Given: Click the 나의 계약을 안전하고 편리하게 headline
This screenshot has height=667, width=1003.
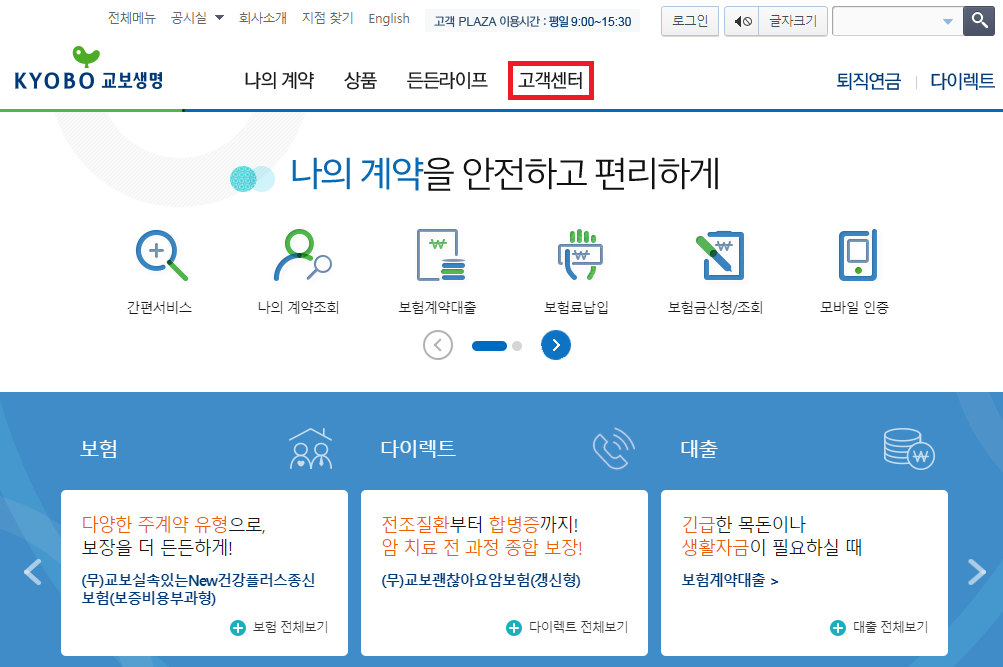Looking at the screenshot, I should (x=505, y=173).
